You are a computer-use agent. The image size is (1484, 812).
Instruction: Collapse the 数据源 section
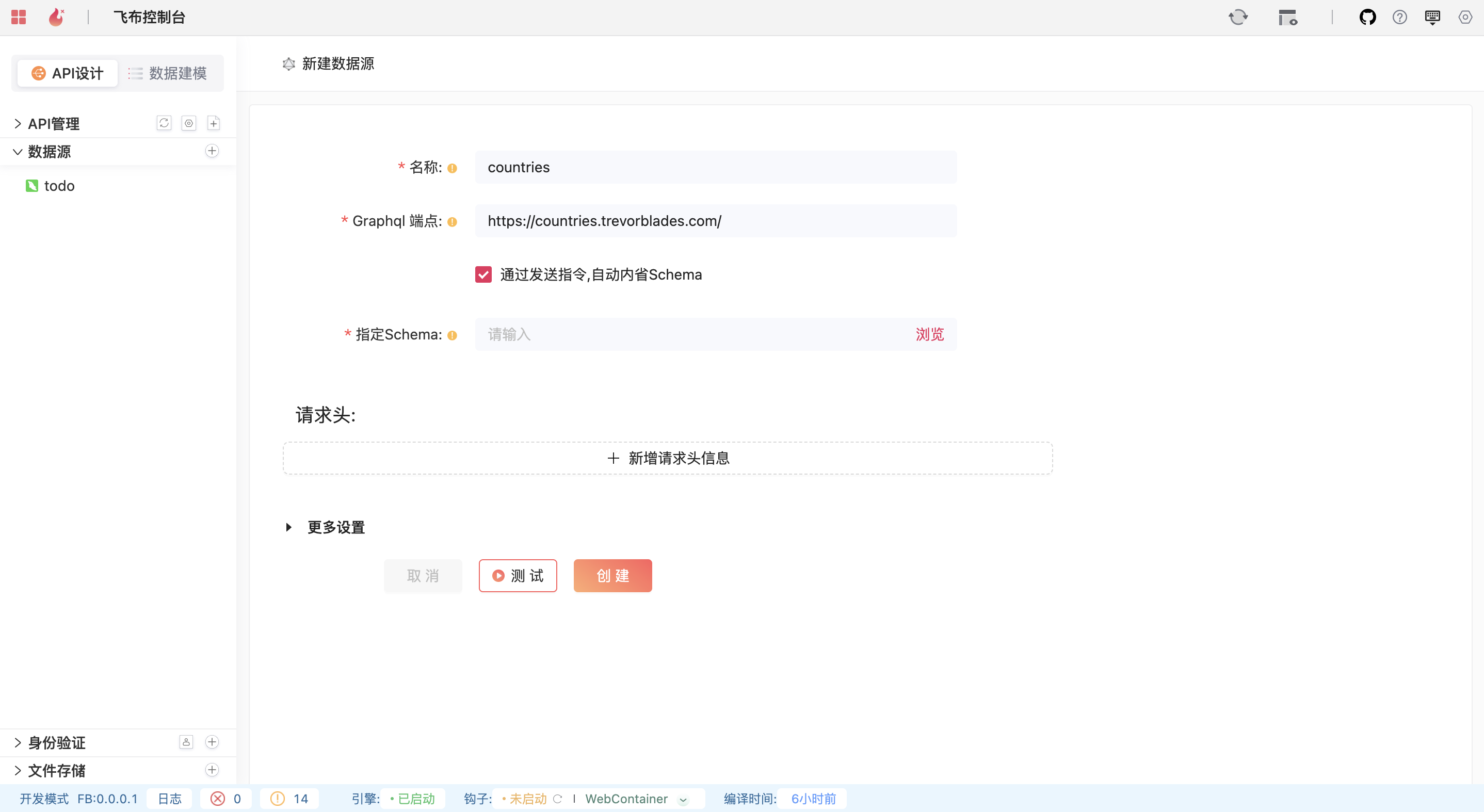click(x=18, y=152)
